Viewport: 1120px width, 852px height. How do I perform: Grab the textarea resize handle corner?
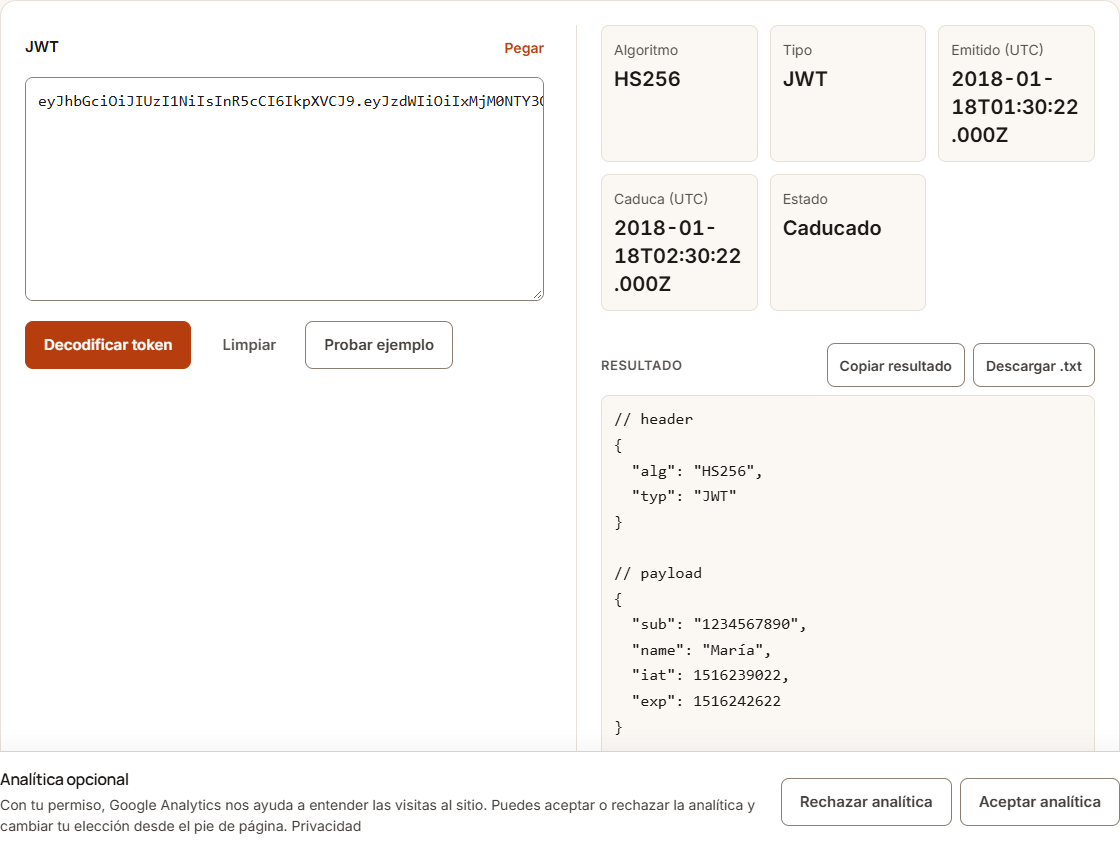click(538, 294)
